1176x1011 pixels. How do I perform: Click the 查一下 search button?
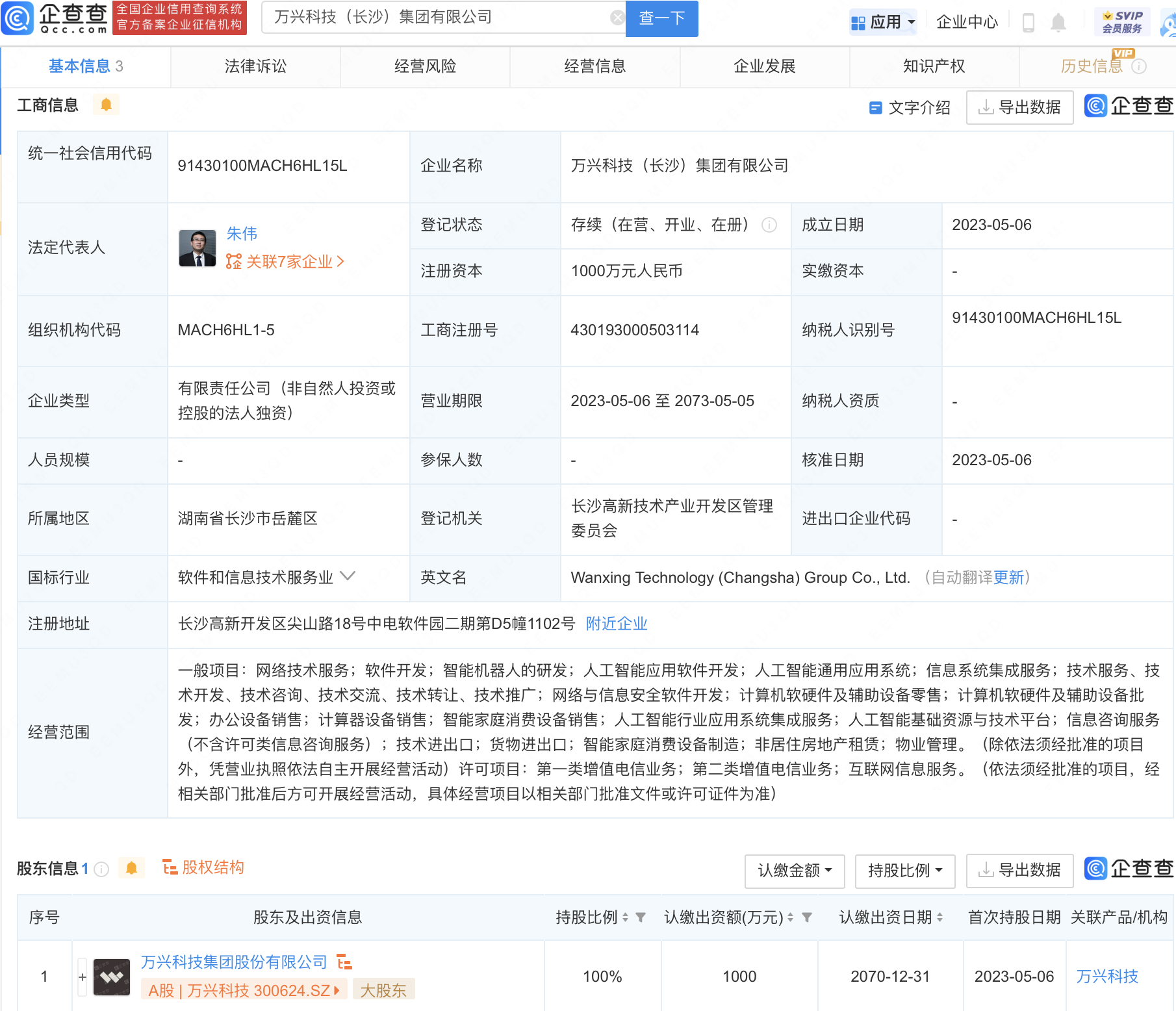coord(661,18)
